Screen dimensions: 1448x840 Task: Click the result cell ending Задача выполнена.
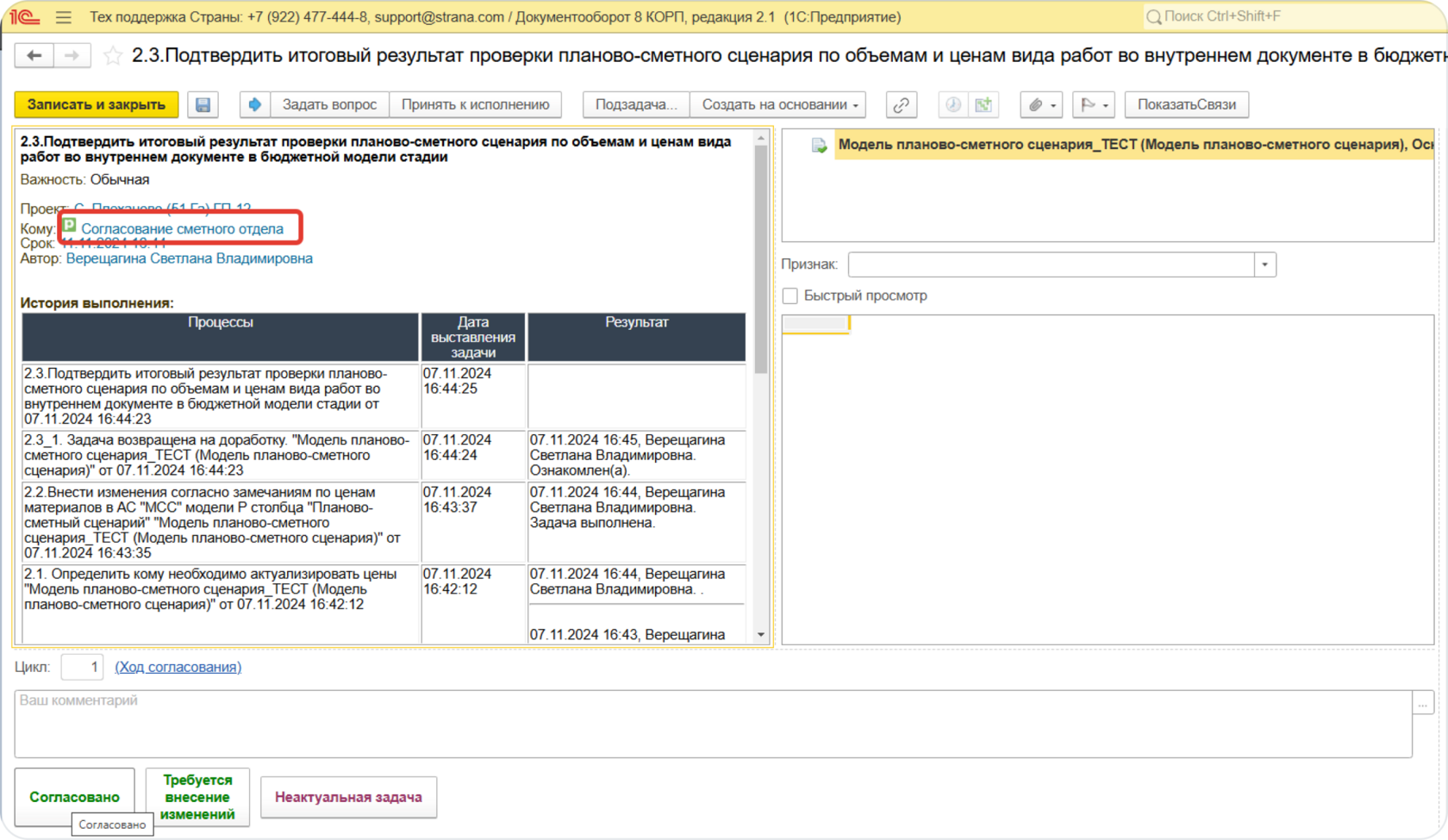click(636, 523)
